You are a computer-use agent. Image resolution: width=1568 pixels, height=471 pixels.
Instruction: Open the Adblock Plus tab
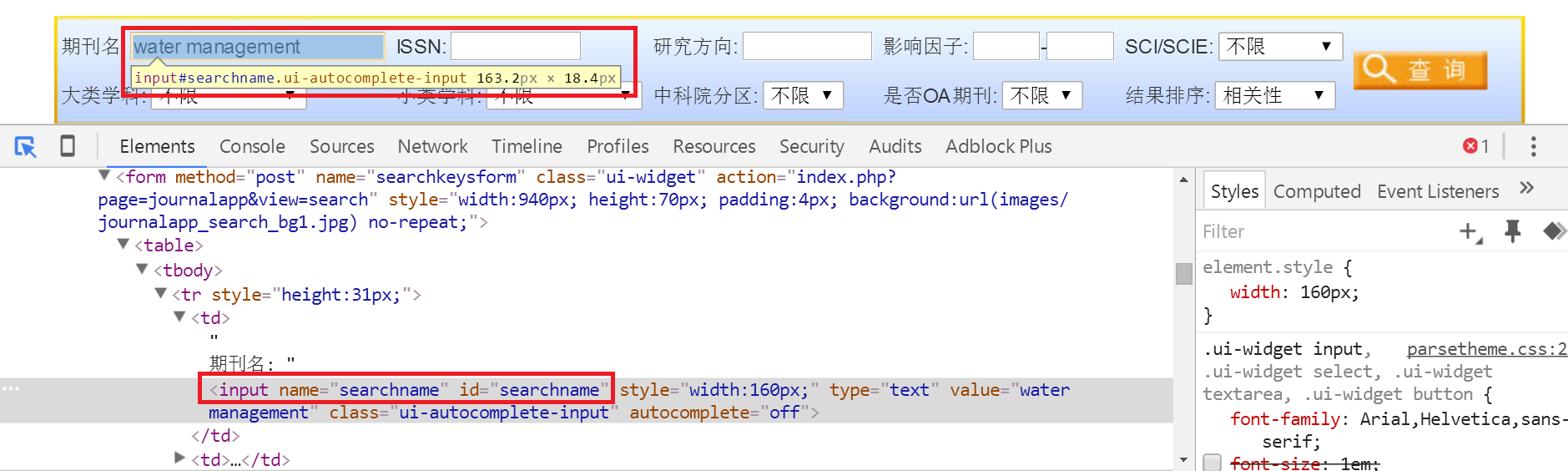998,146
